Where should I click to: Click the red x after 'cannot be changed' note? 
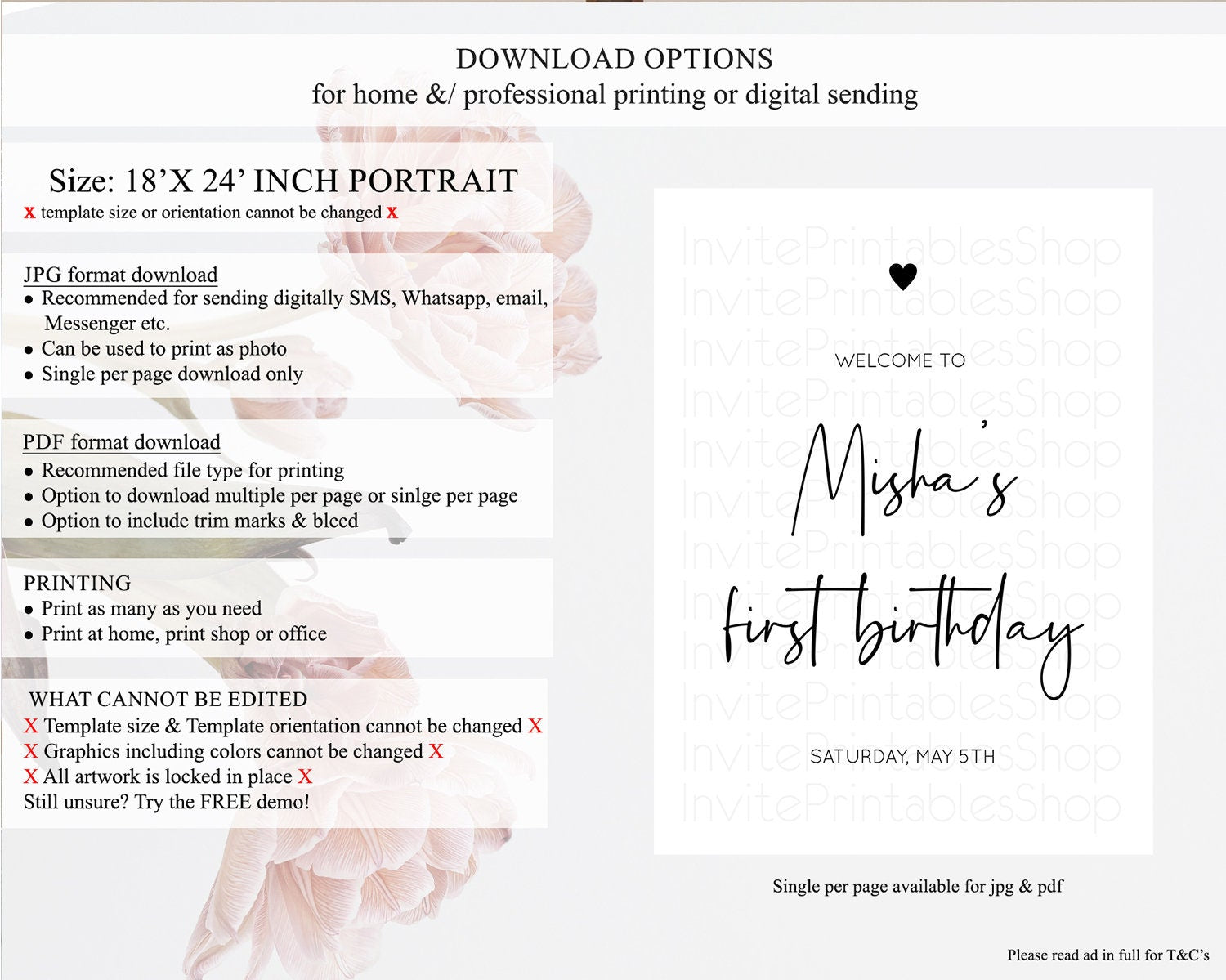click(392, 213)
